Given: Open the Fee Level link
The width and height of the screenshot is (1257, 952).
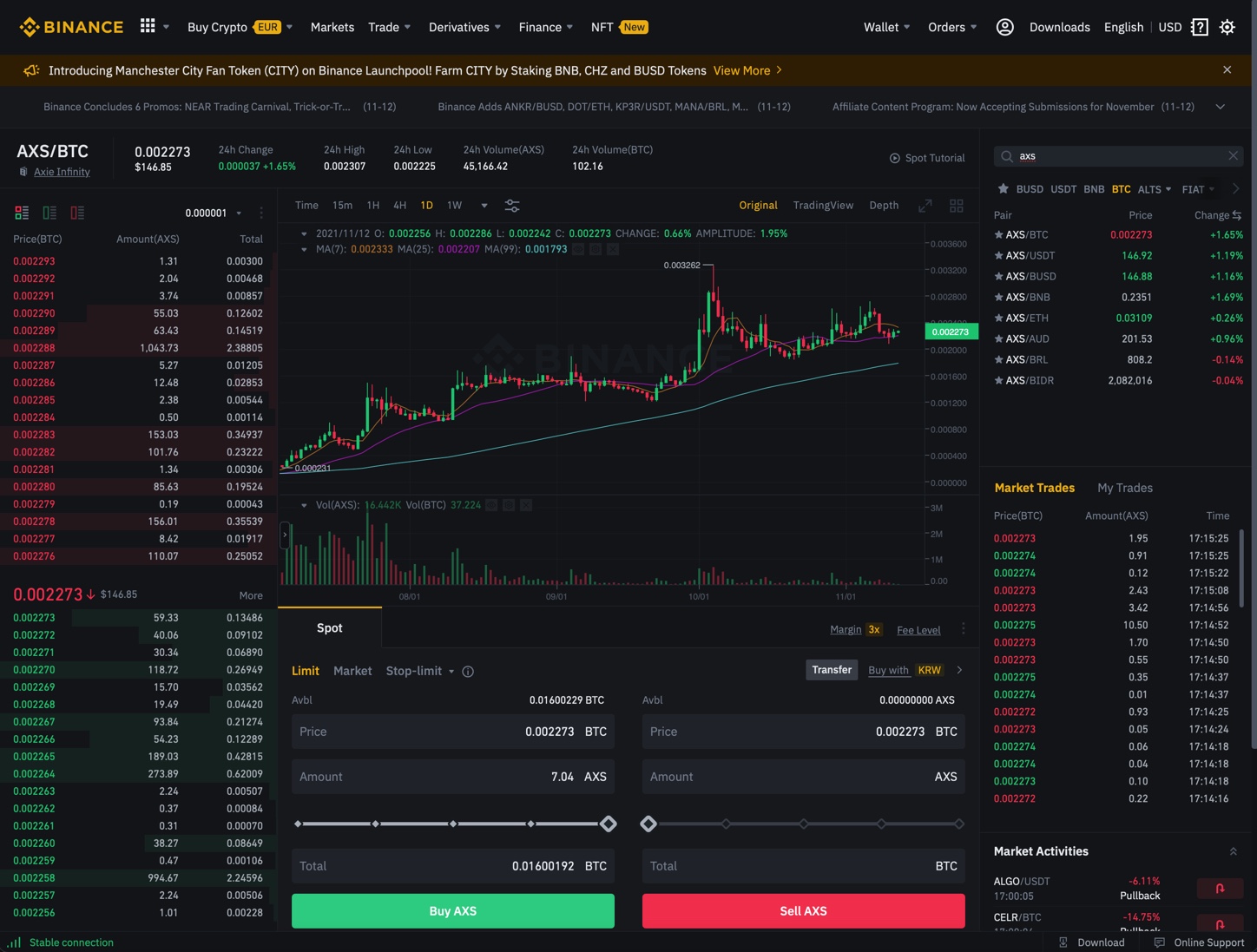Looking at the screenshot, I should [x=918, y=630].
